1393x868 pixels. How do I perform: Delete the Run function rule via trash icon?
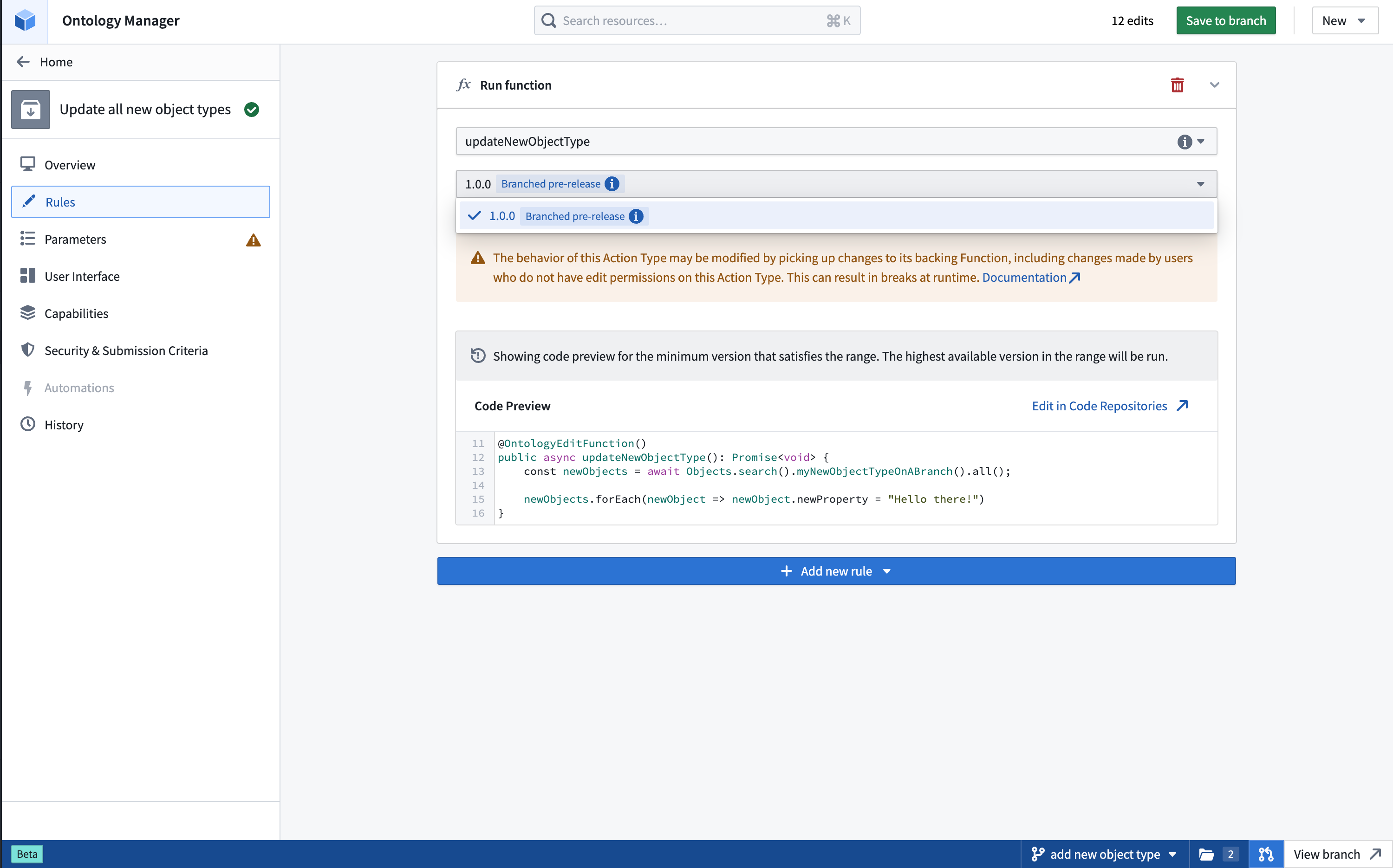(x=1178, y=84)
